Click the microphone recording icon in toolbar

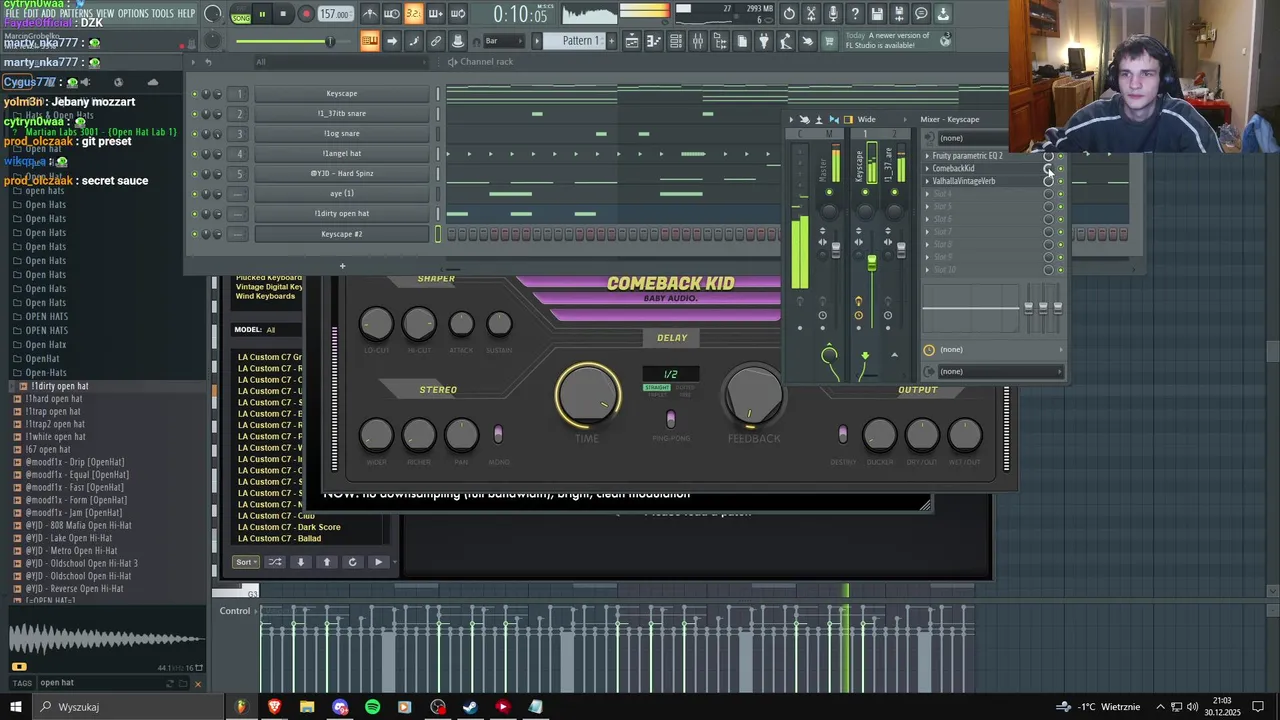point(833,14)
